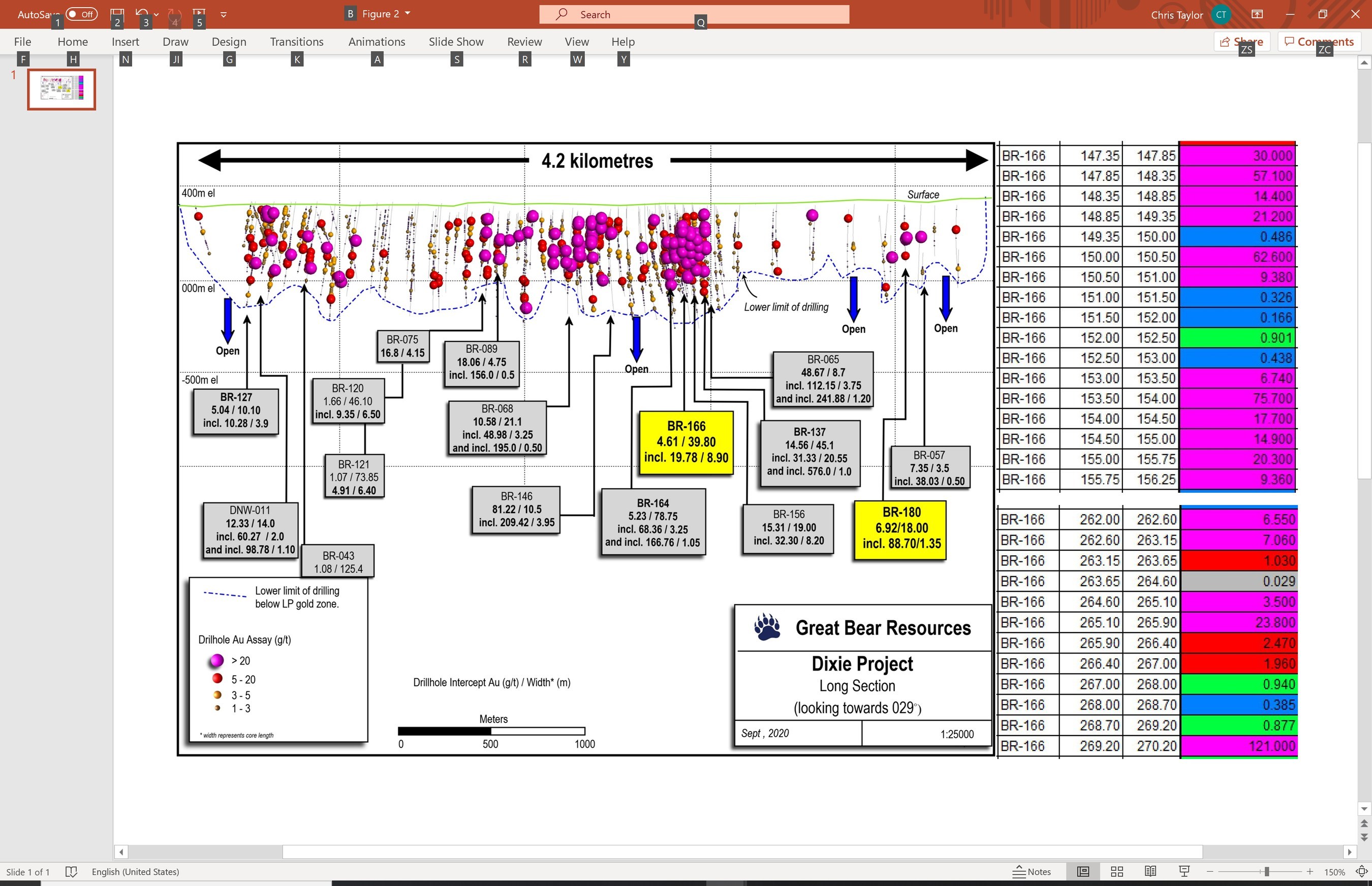Click the zoom out minus icon

[x=1210, y=872]
